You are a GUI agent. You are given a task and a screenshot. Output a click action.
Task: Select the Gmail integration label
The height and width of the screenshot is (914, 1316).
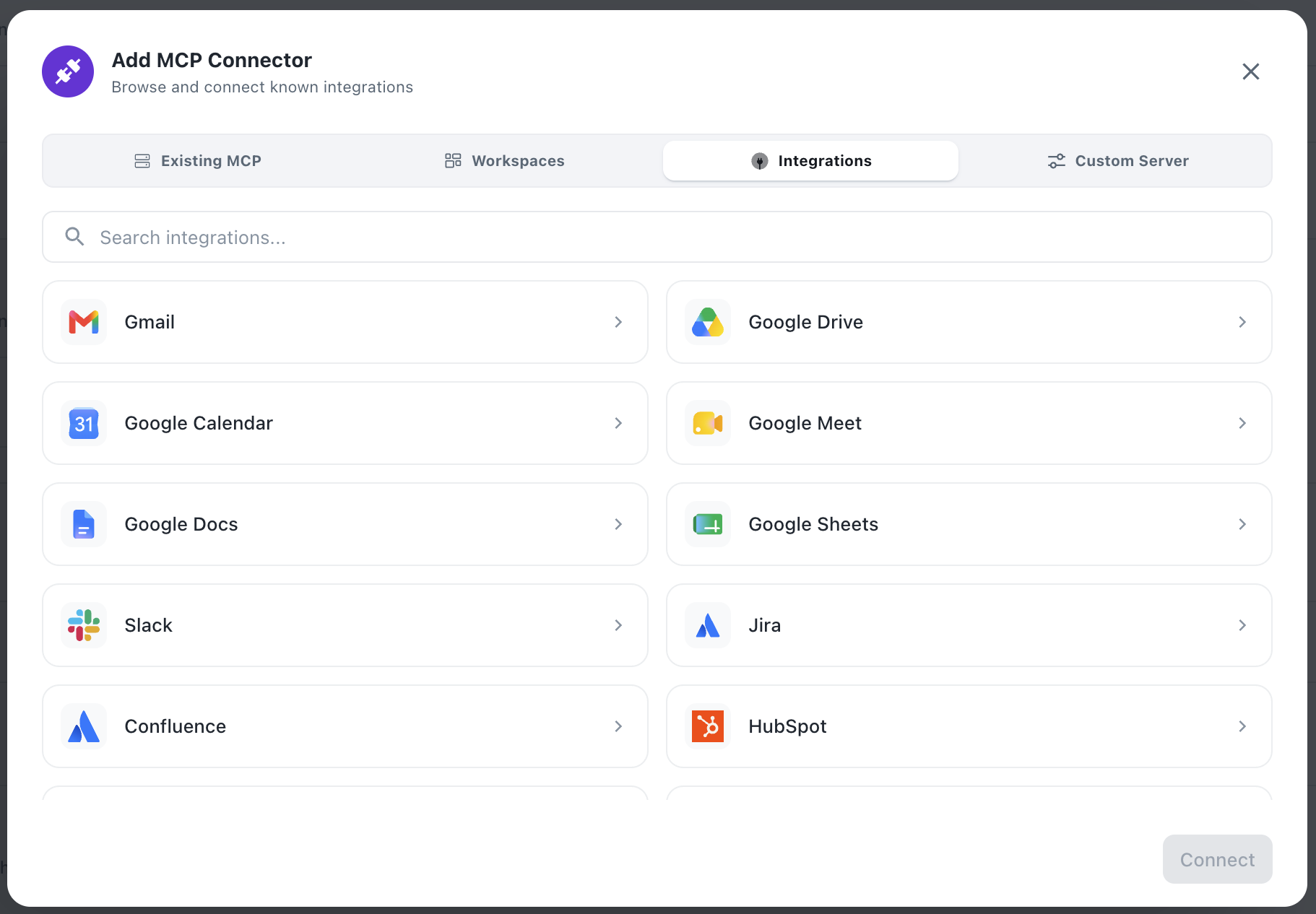[x=150, y=322]
